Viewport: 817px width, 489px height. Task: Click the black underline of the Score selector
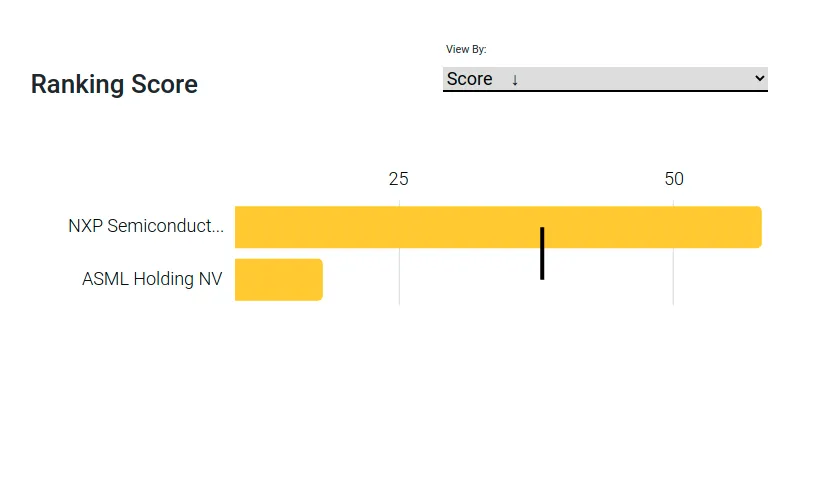(605, 91)
